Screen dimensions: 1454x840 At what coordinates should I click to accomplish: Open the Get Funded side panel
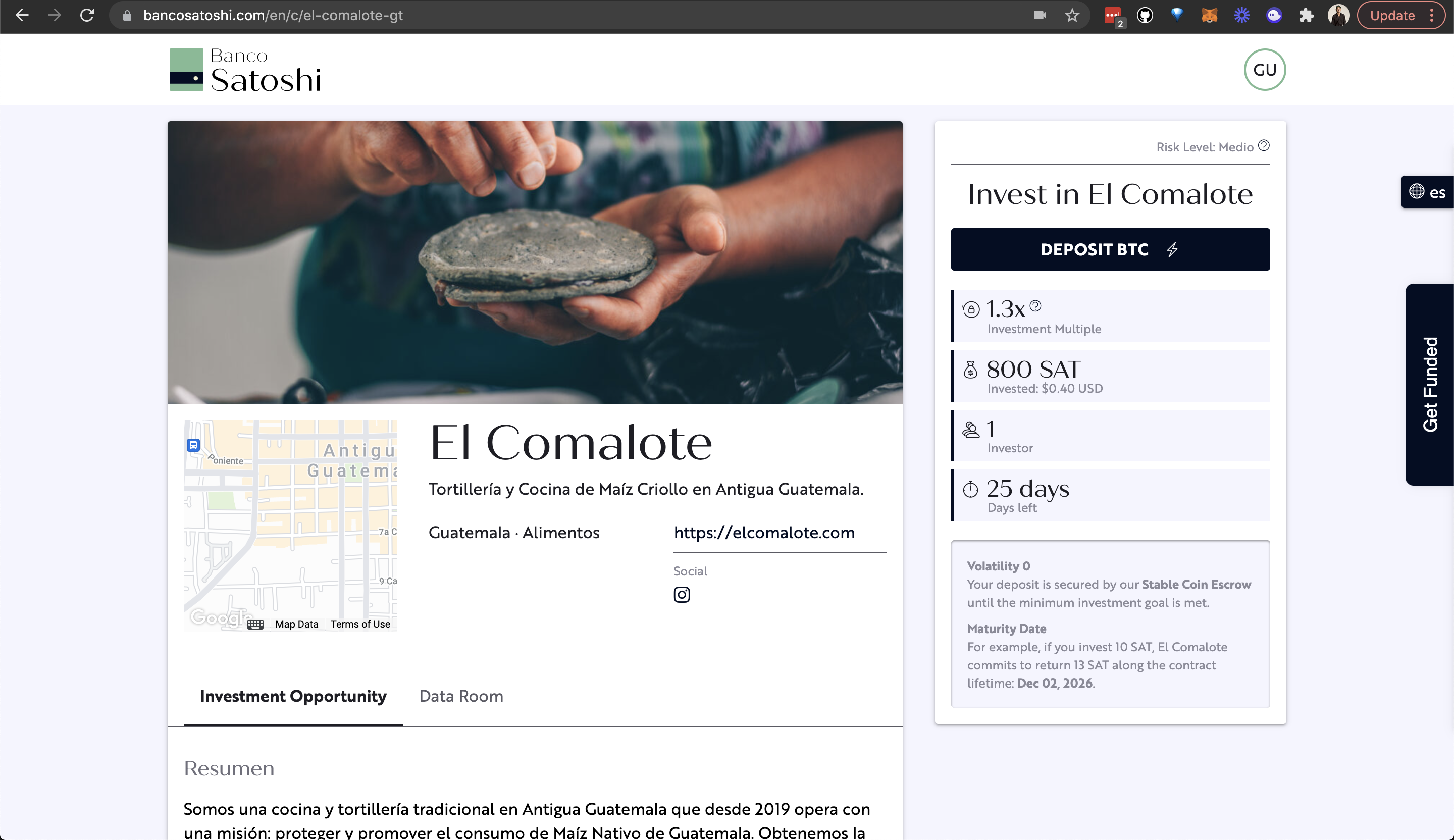point(1429,384)
